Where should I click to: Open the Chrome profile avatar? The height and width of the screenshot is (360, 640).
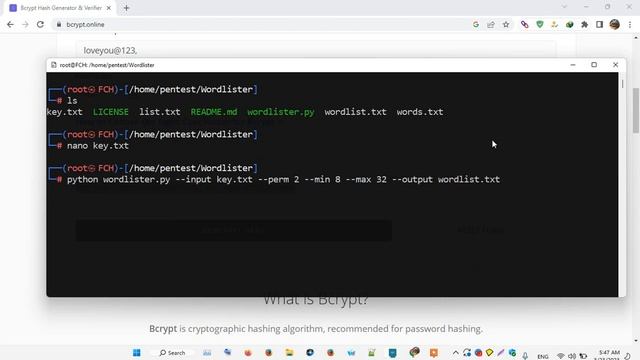click(x=615, y=24)
